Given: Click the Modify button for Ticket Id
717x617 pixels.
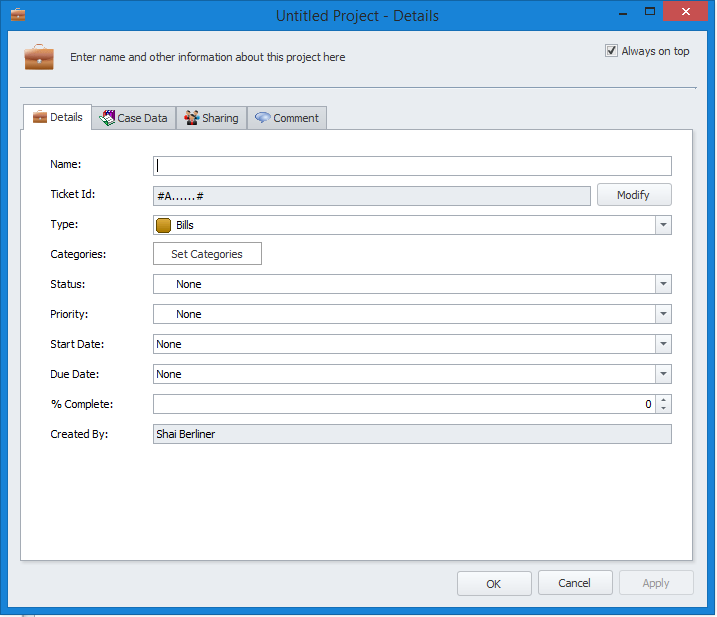Looking at the screenshot, I should click(634, 195).
